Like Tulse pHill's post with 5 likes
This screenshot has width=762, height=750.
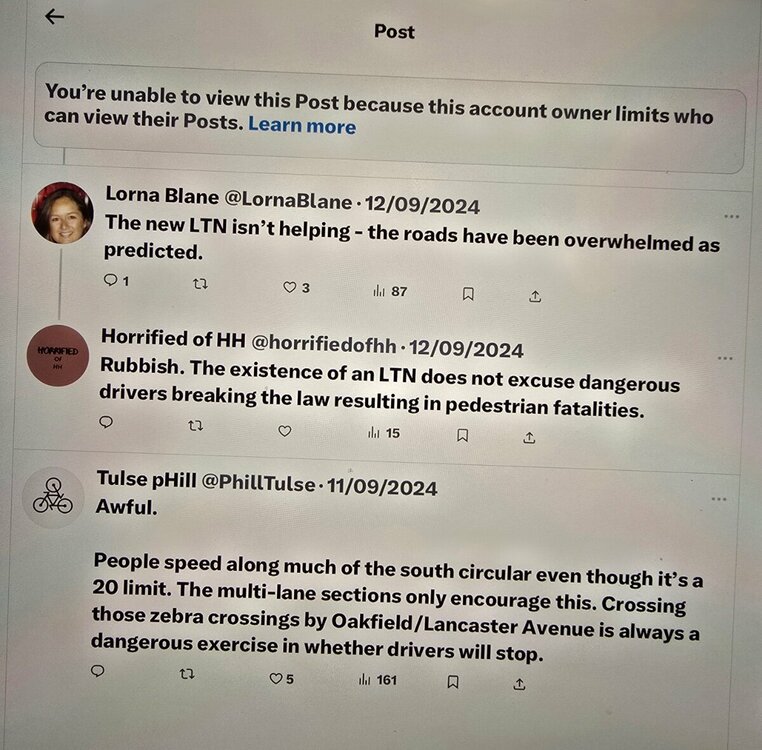(281, 679)
